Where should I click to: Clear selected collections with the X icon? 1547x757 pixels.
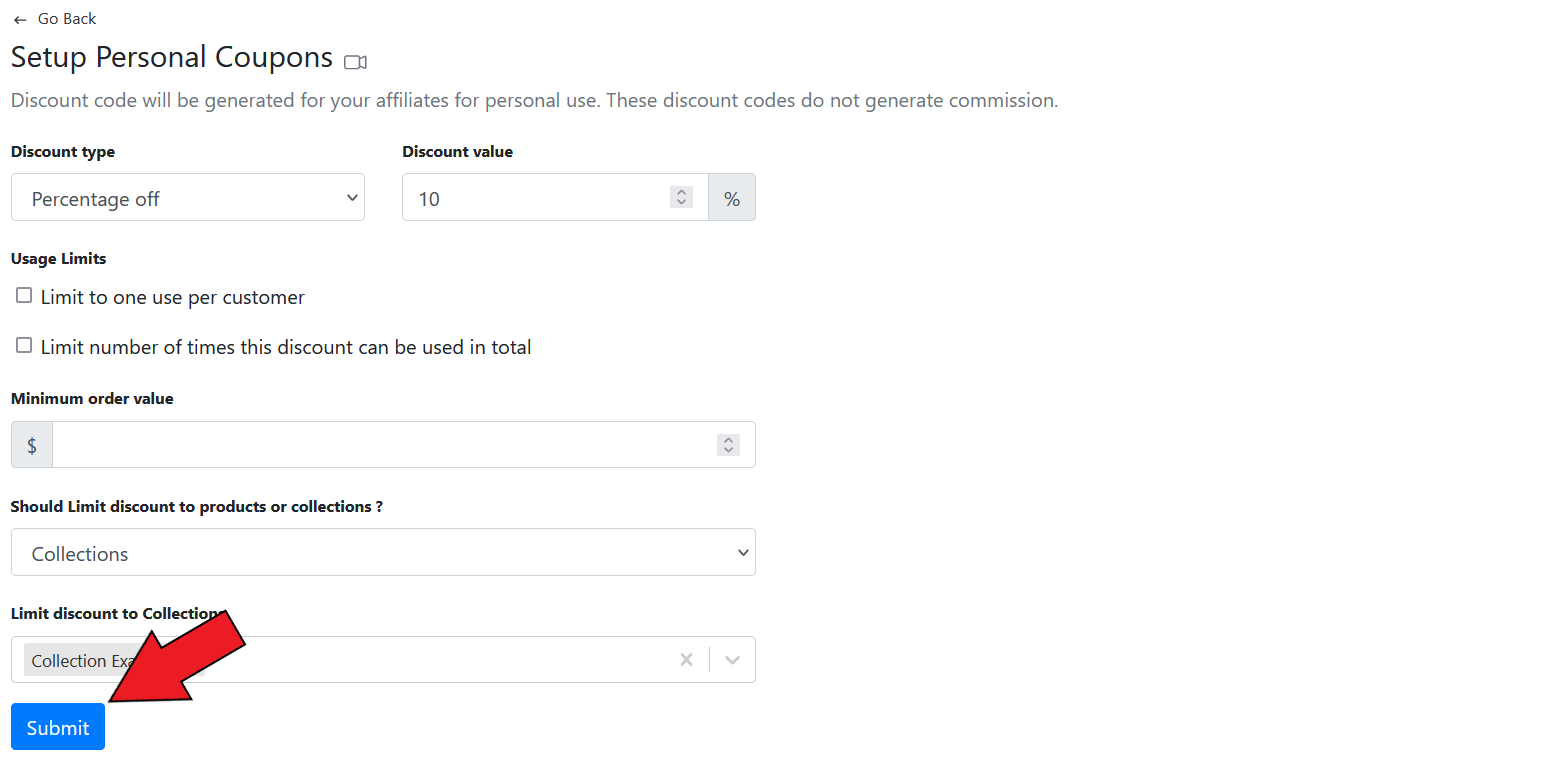(686, 660)
